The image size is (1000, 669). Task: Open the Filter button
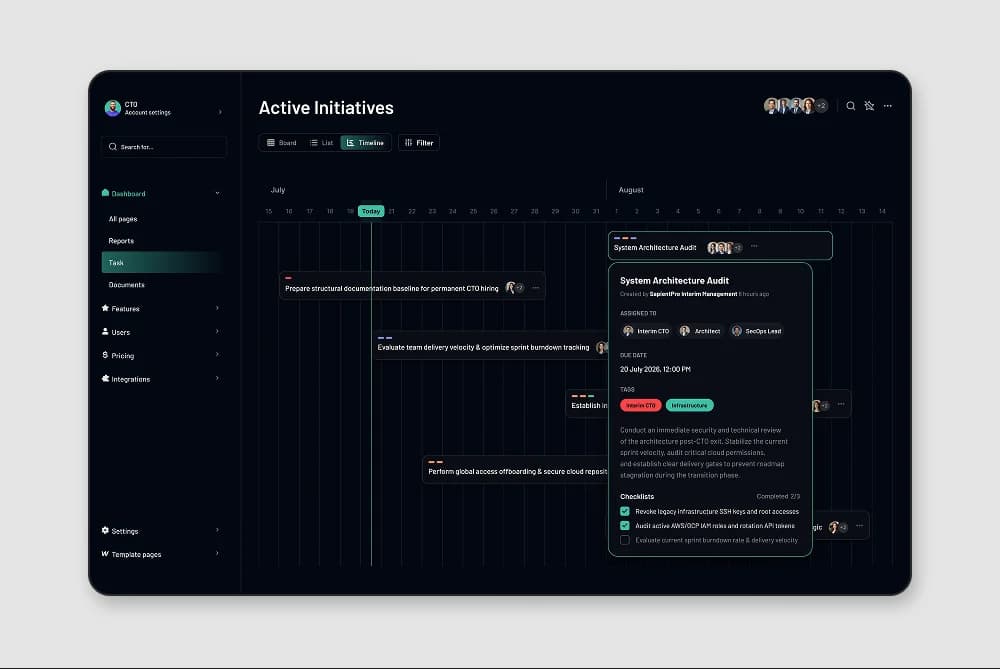418,143
